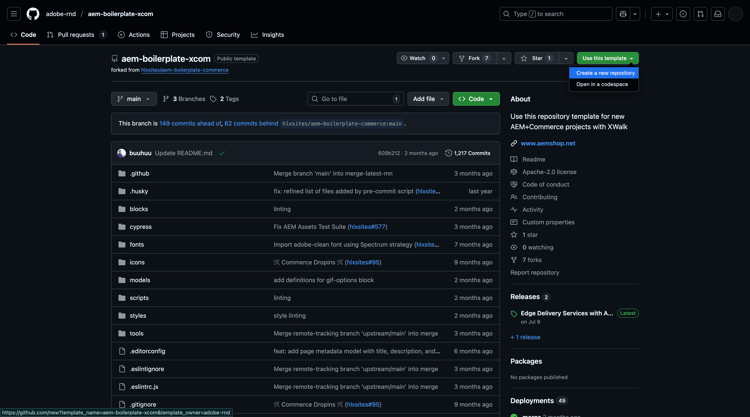Select Create a new repository
This screenshot has width=750, height=417.
[605, 73]
